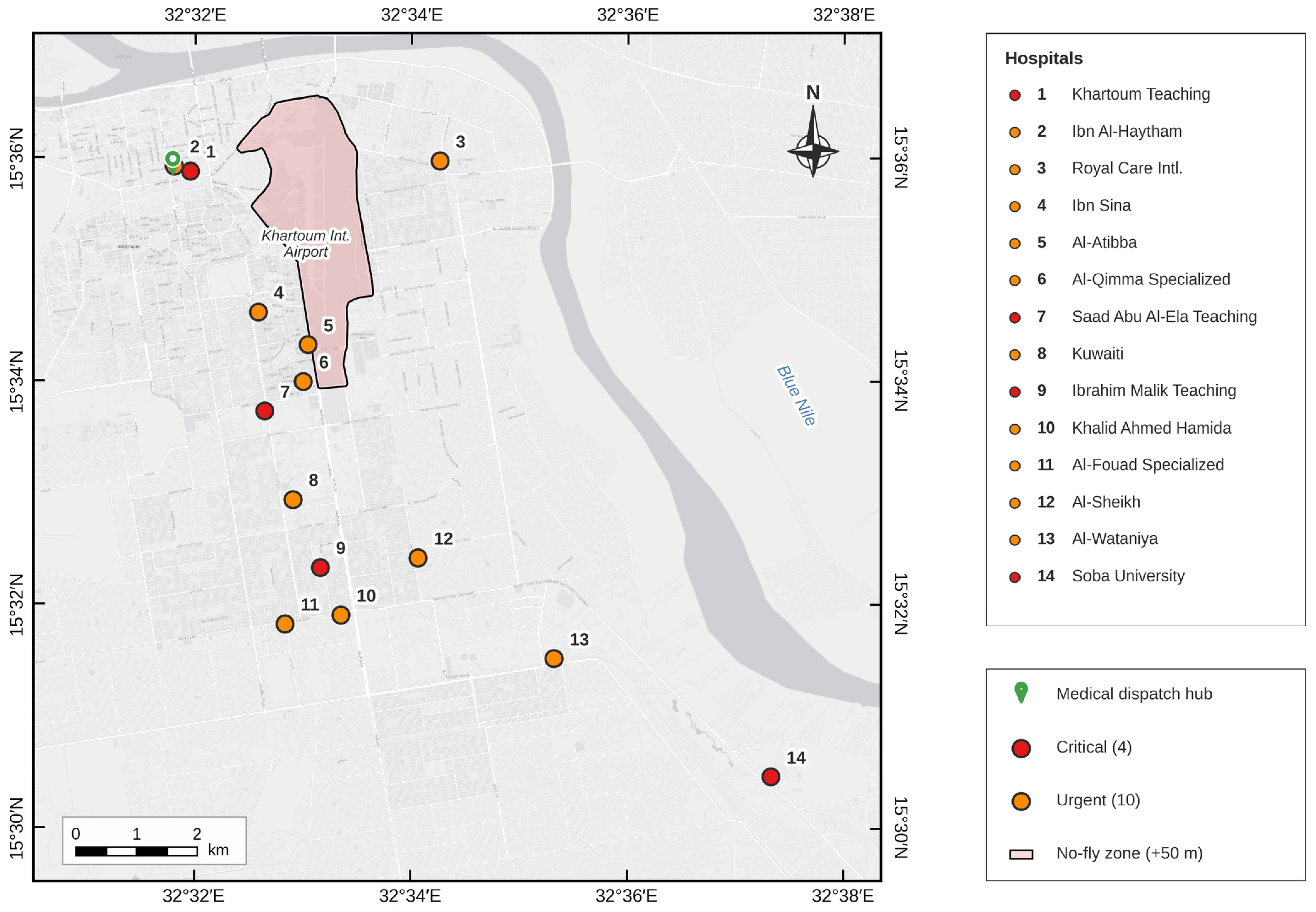The height and width of the screenshot is (912, 1316).
Task: Click bottom axis label 32°36′E
Action: (x=626, y=896)
